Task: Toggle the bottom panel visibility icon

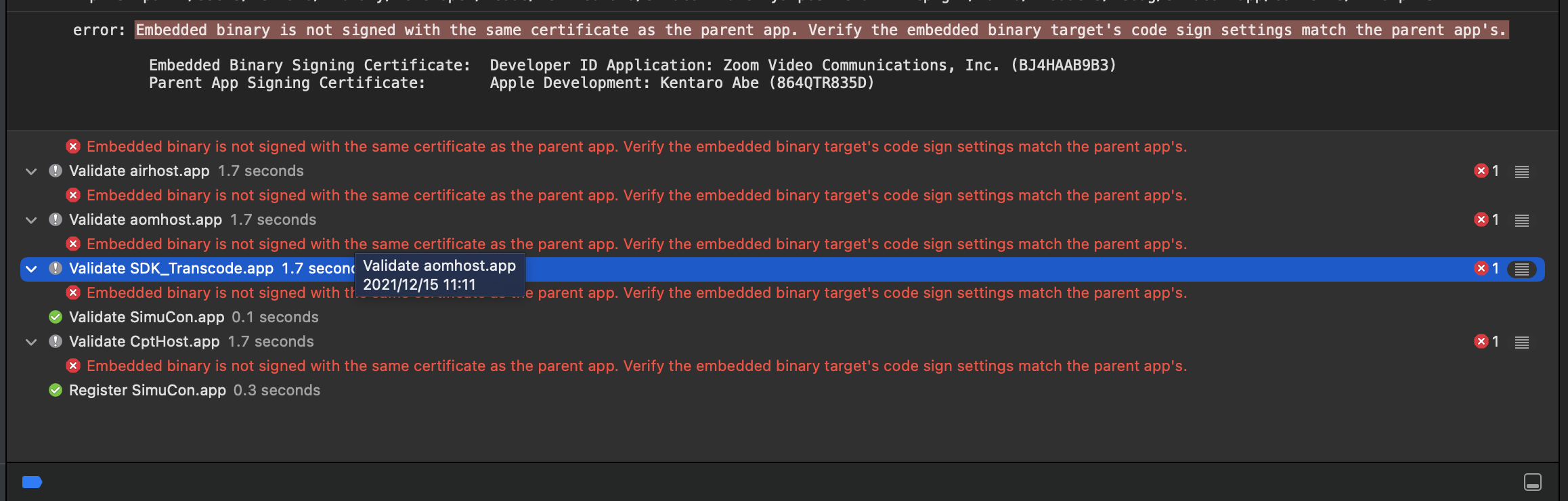Action: click(x=1533, y=482)
